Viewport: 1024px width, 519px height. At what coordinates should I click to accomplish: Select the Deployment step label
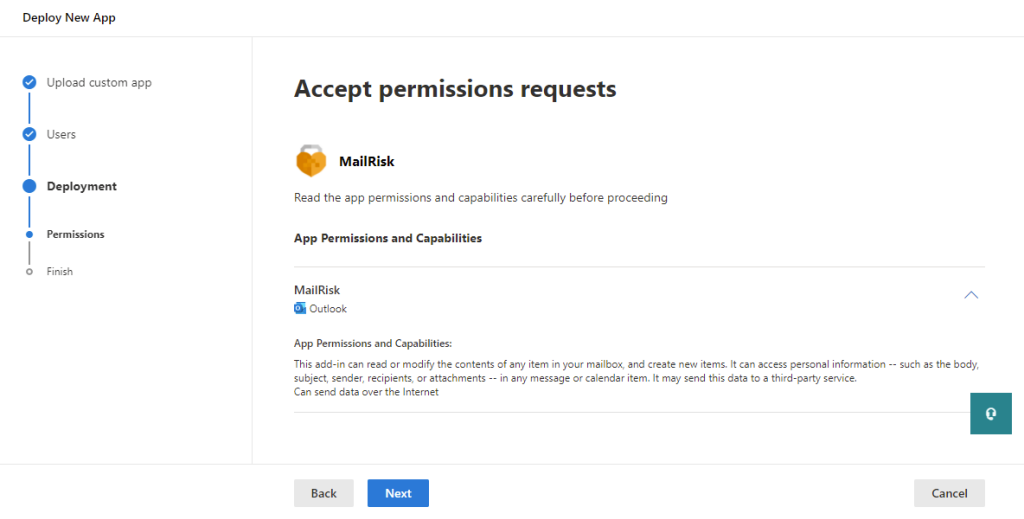pos(82,186)
